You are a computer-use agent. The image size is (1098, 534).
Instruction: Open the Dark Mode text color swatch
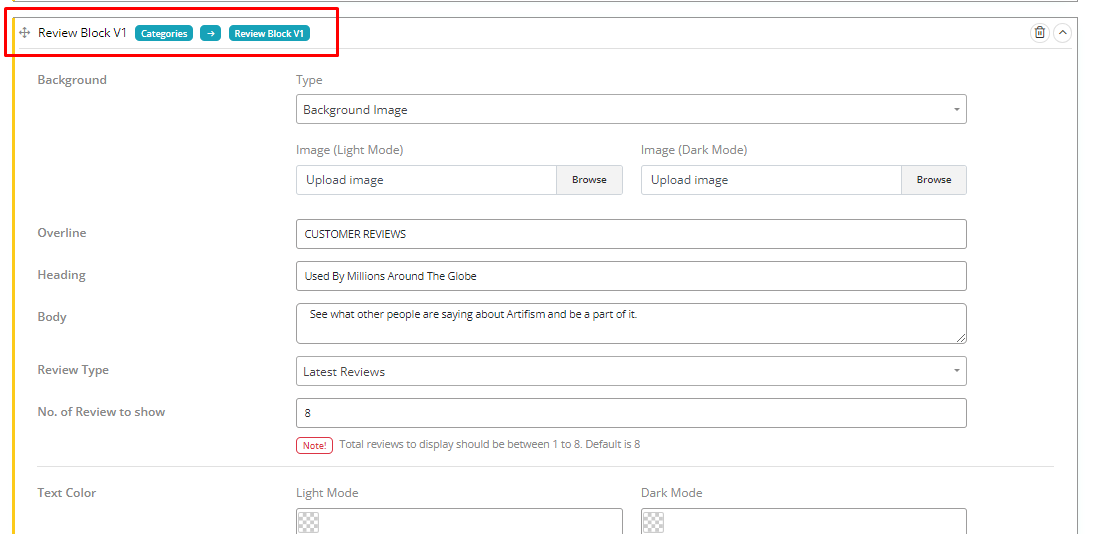coord(653,522)
